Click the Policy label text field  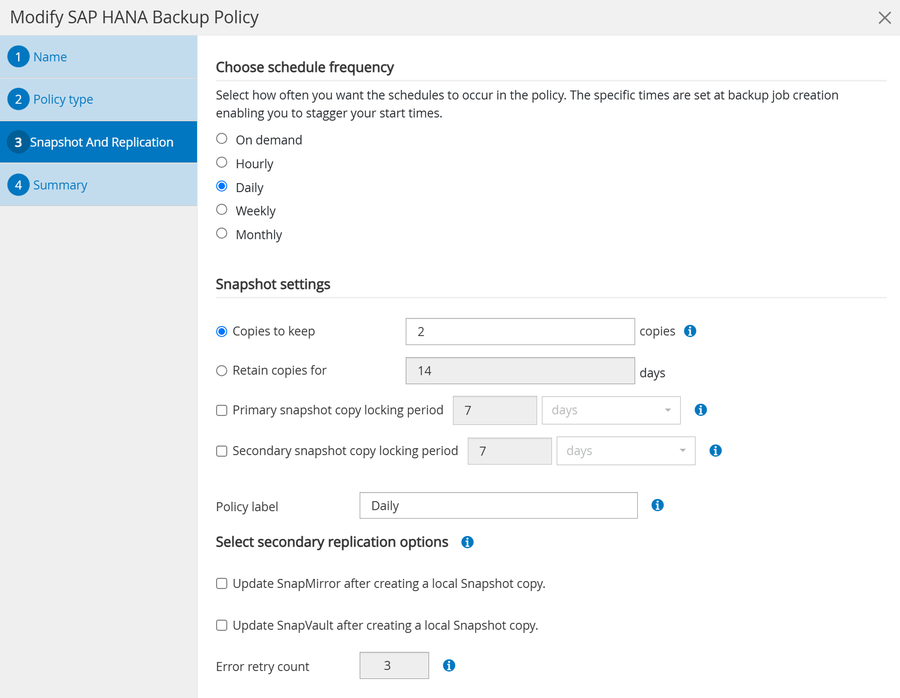(498, 506)
